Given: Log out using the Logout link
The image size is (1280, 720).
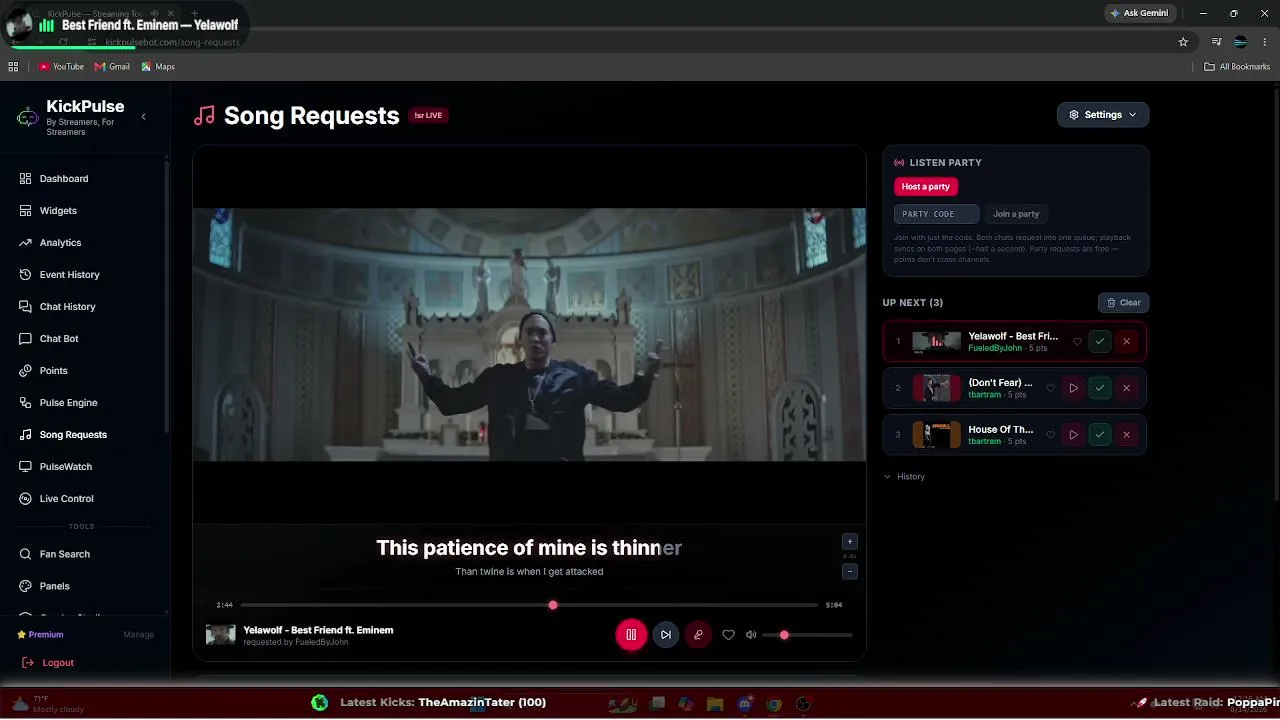Looking at the screenshot, I should point(48,663).
